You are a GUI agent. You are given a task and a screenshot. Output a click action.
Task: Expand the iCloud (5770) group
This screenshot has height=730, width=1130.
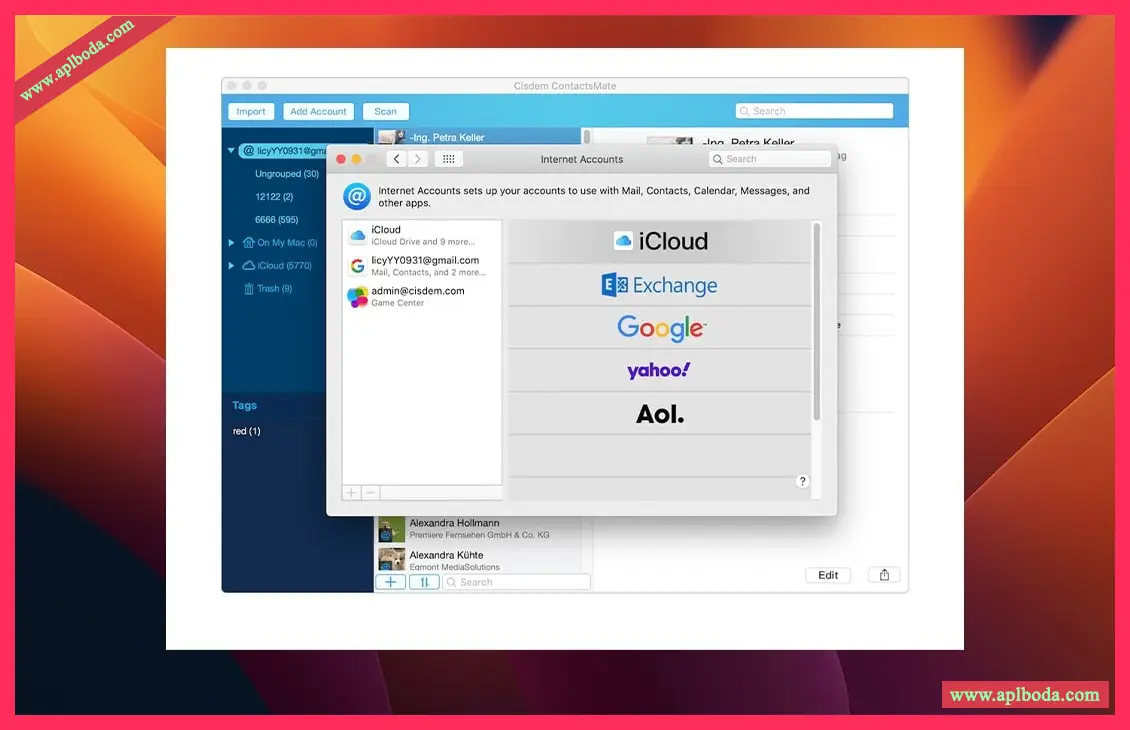click(231, 266)
